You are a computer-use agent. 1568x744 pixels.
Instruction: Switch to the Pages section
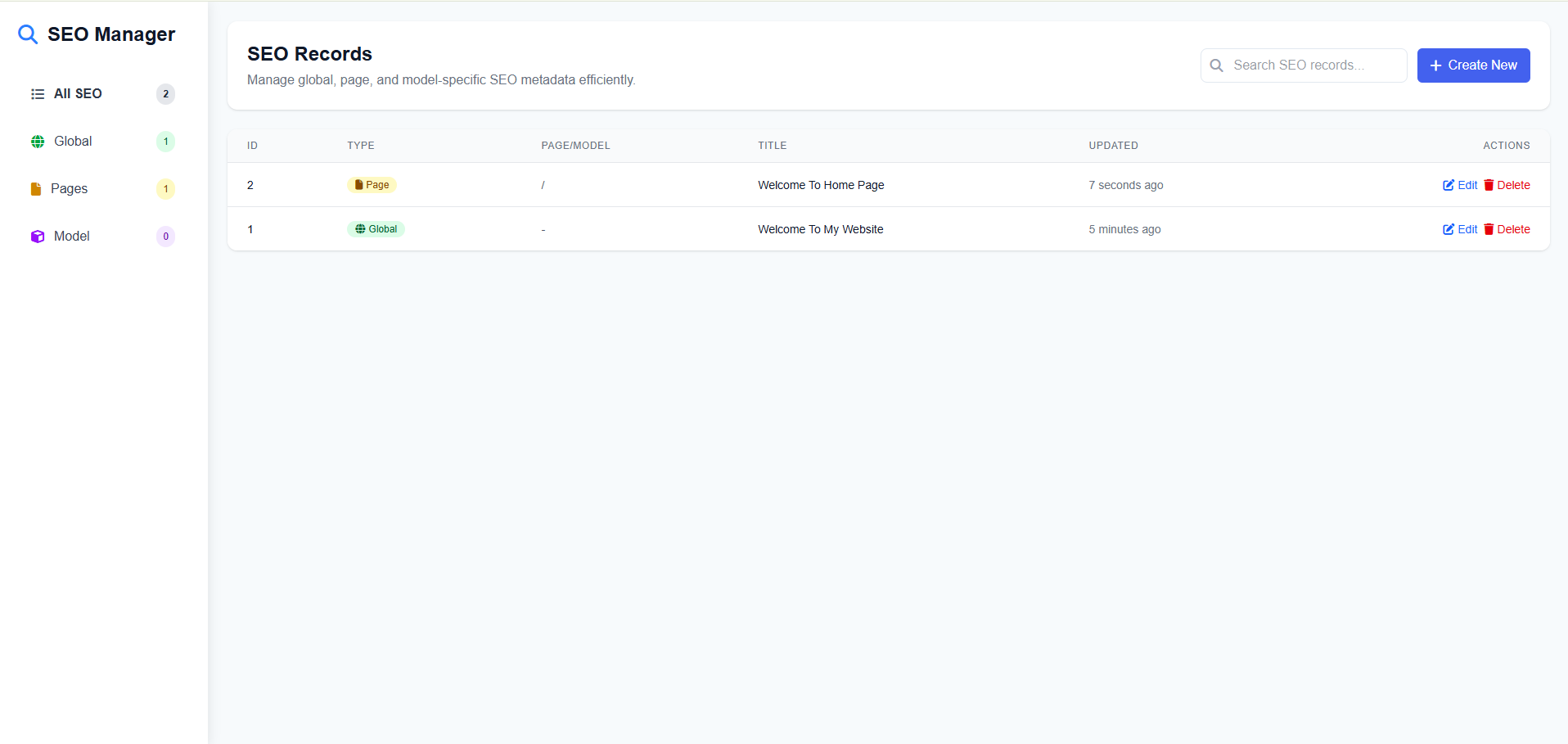coord(70,188)
